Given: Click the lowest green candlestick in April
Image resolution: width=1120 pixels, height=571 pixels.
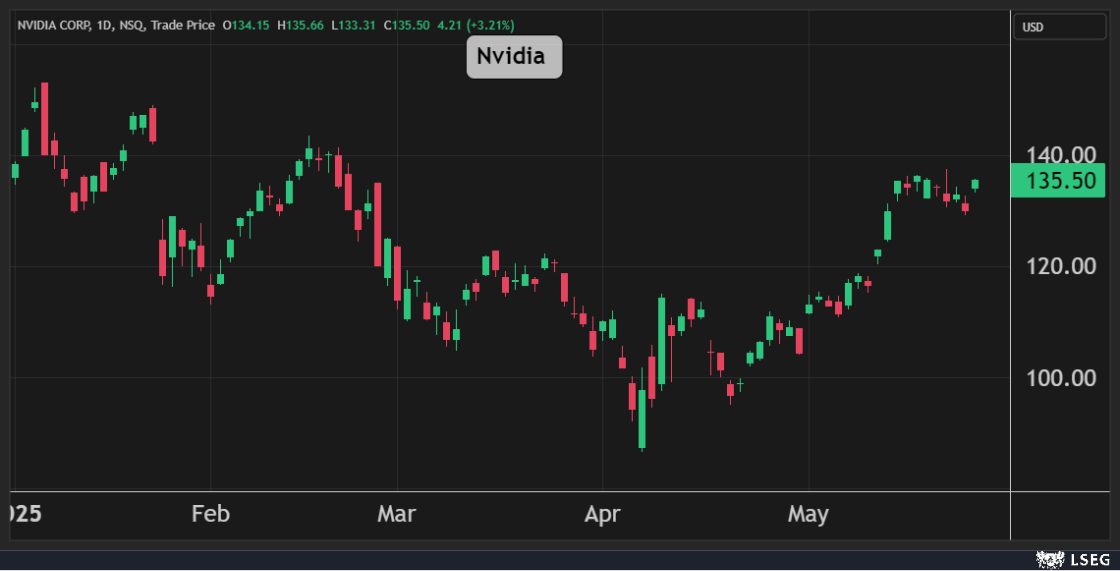Looking at the screenshot, I should click(x=642, y=419).
